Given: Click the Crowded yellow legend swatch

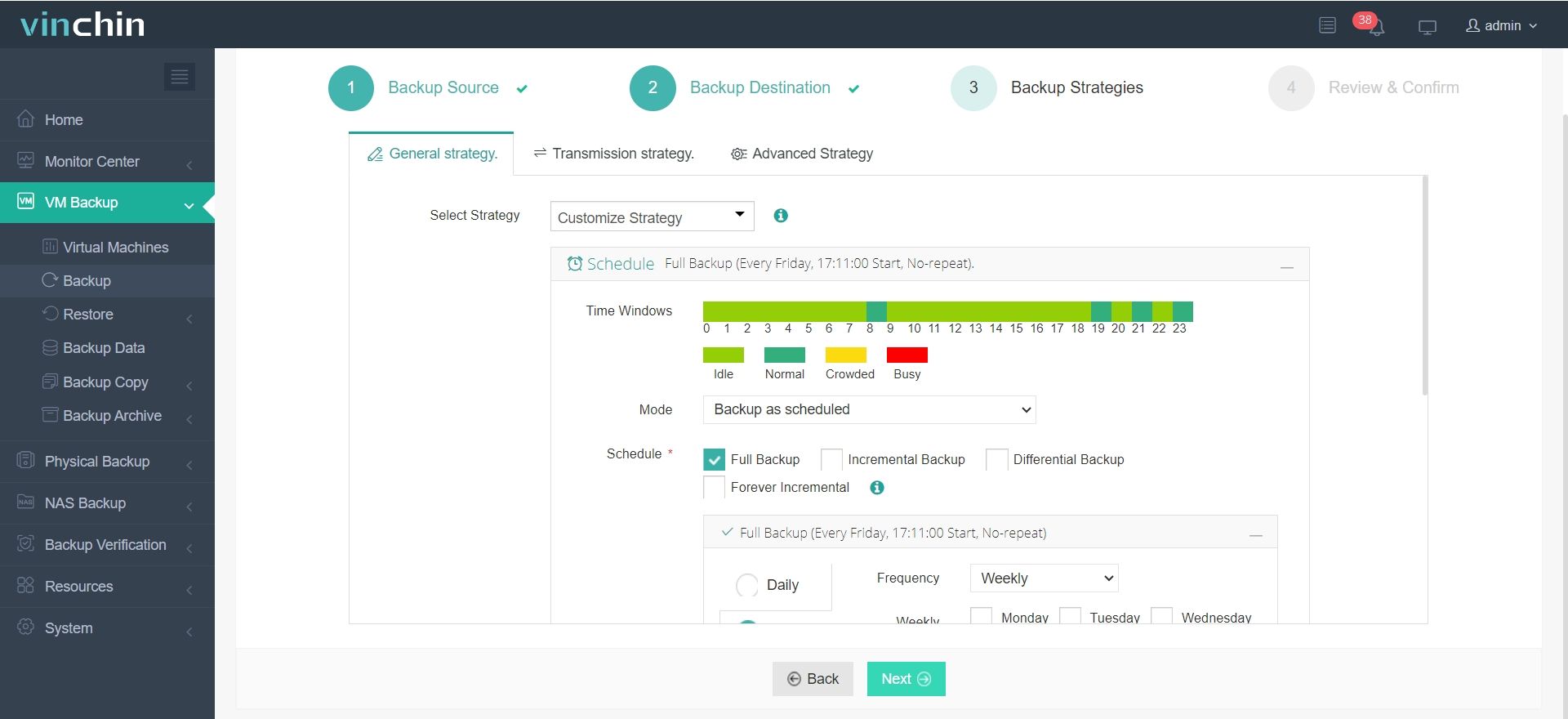Looking at the screenshot, I should click(846, 355).
